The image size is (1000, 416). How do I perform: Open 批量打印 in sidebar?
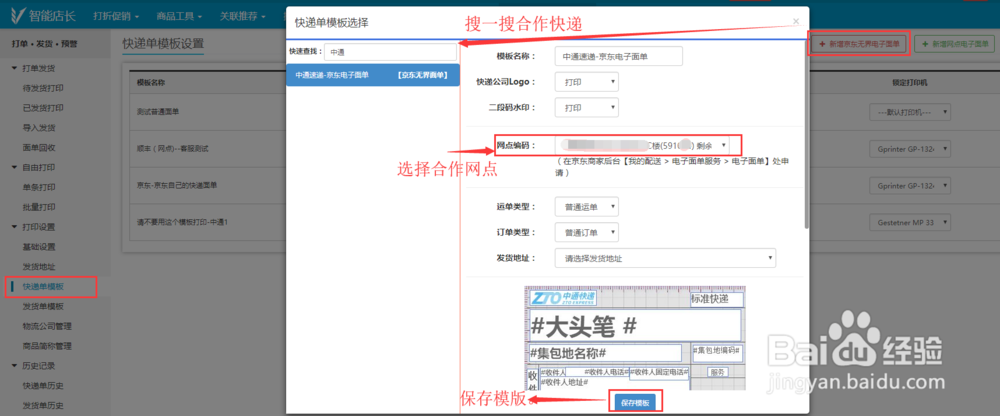pyautogui.click(x=39, y=207)
